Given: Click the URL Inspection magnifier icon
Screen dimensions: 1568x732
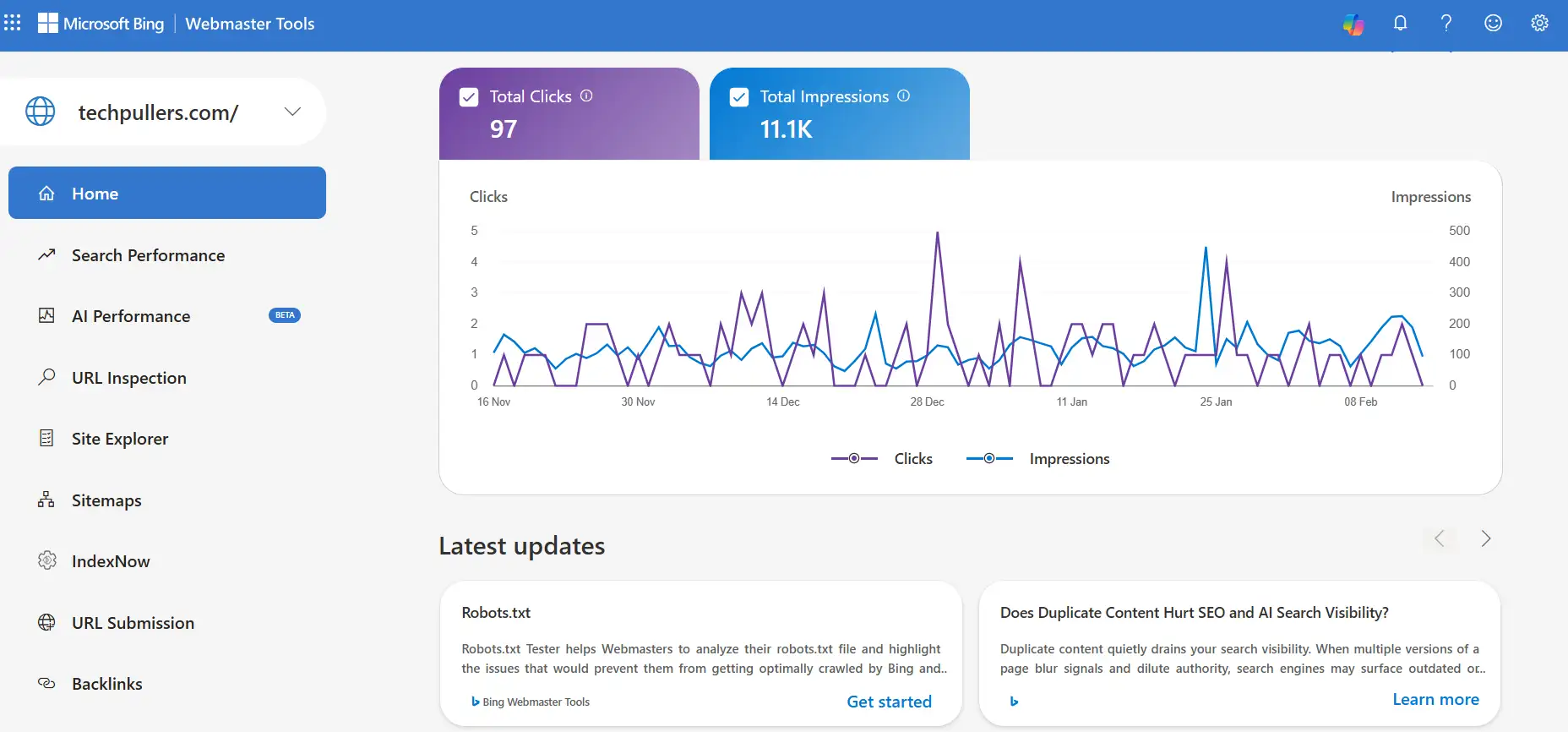Looking at the screenshot, I should (46, 377).
